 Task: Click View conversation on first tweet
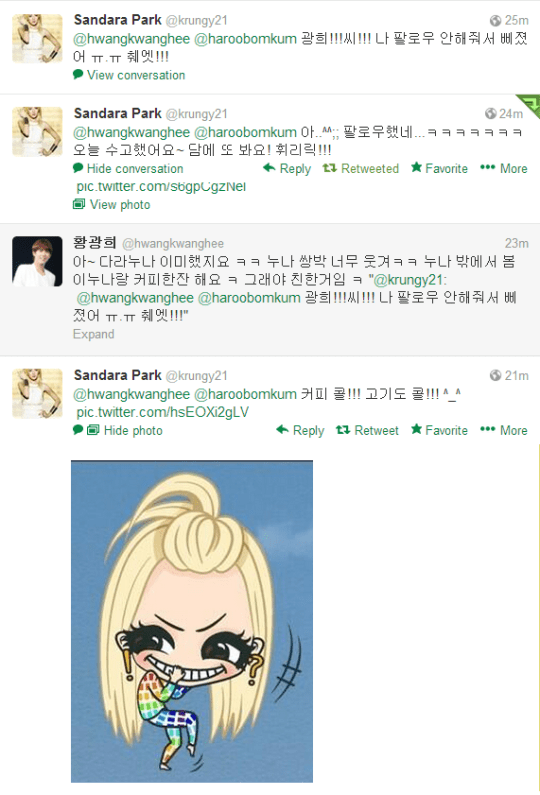coord(129,75)
